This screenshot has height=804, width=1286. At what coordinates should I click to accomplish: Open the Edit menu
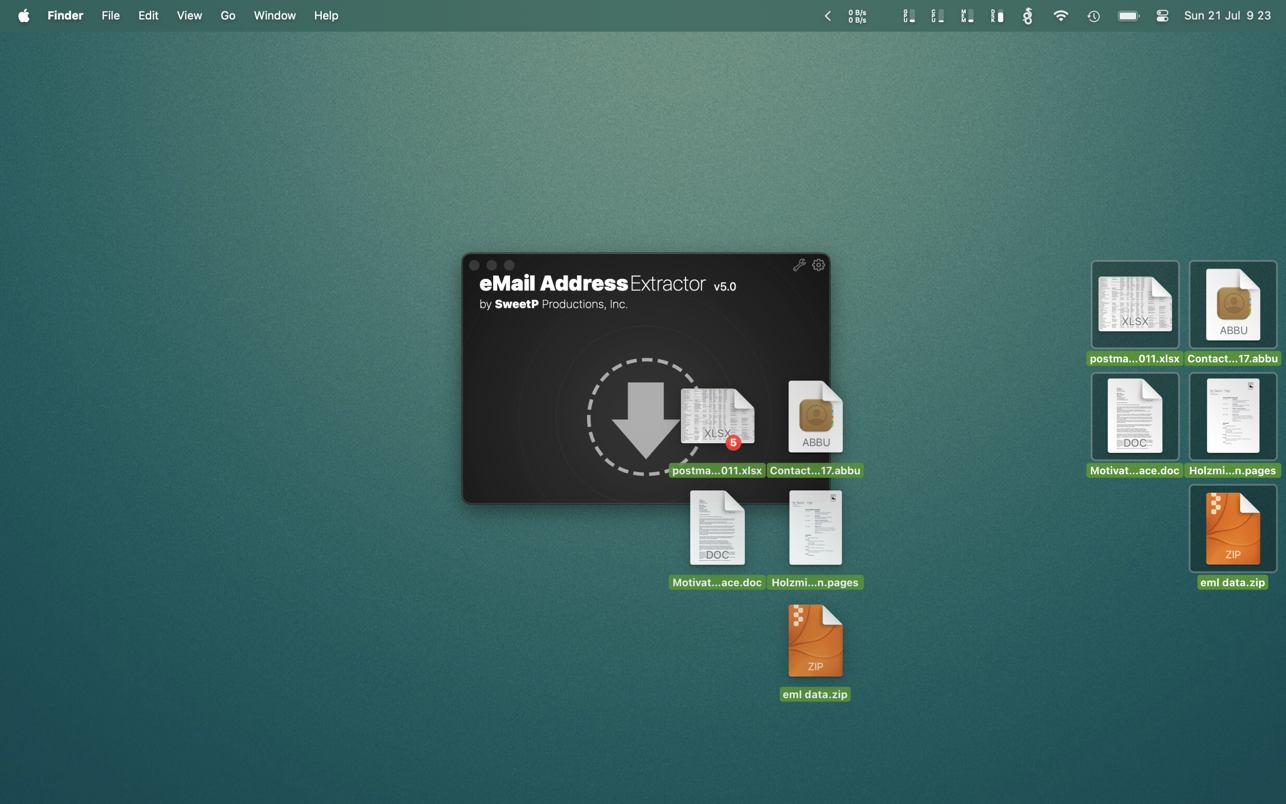pos(148,15)
